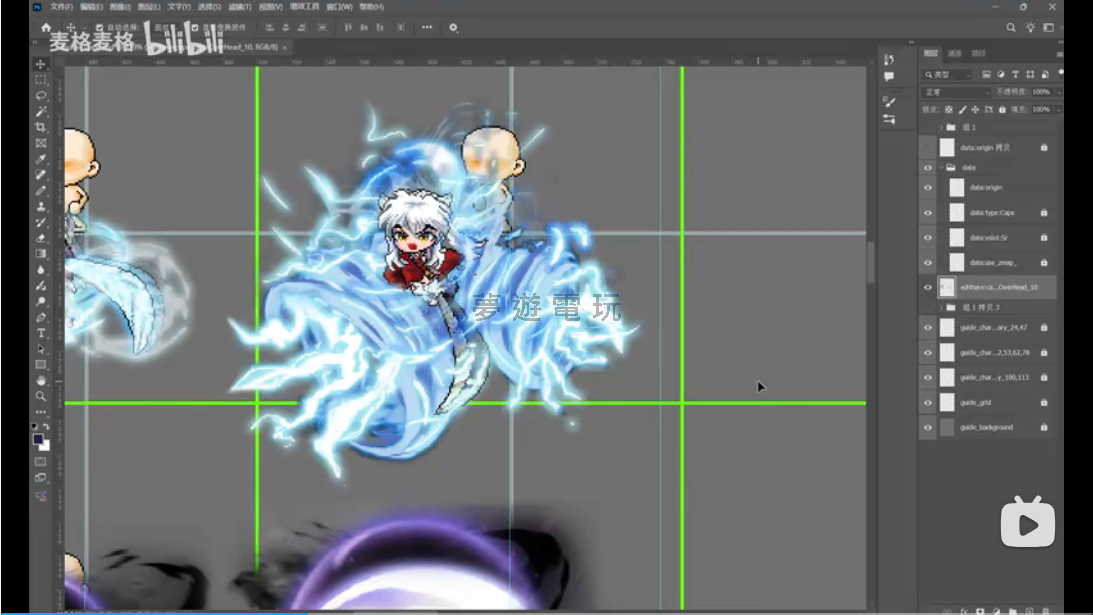Viewport: 1093px width, 615px height.
Task: Open the 文件 (File) menu
Action: pos(61,7)
